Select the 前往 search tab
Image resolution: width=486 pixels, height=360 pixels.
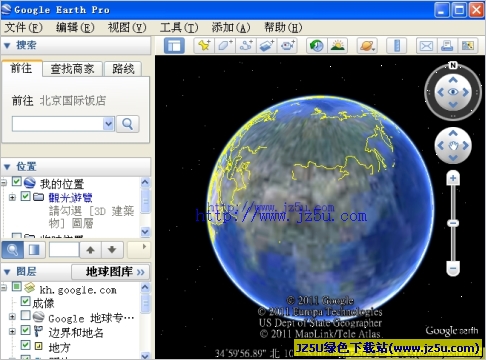tap(22, 68)
